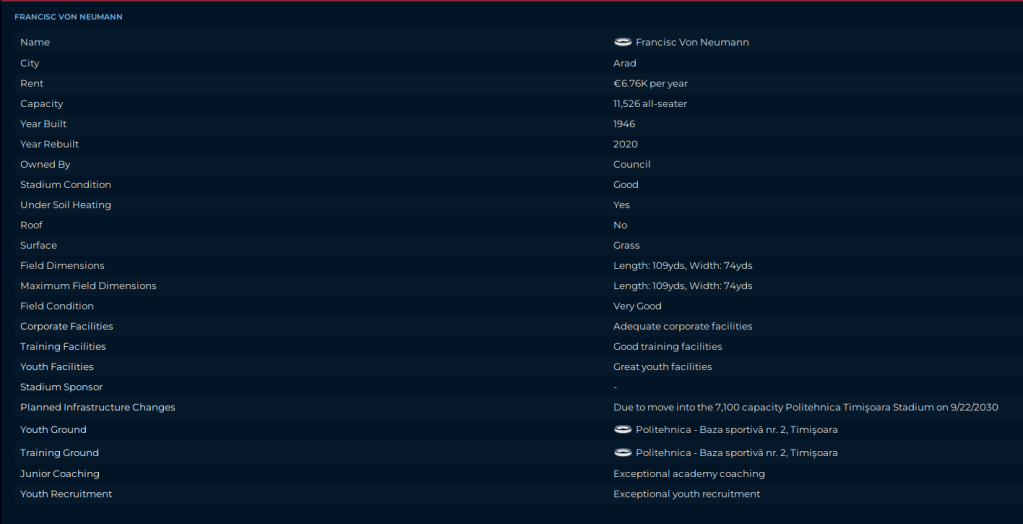This screenshot has width=1023, height=524.
Task: Click the Exceptional academy coaching value
Action: click(x=688, y=474)
